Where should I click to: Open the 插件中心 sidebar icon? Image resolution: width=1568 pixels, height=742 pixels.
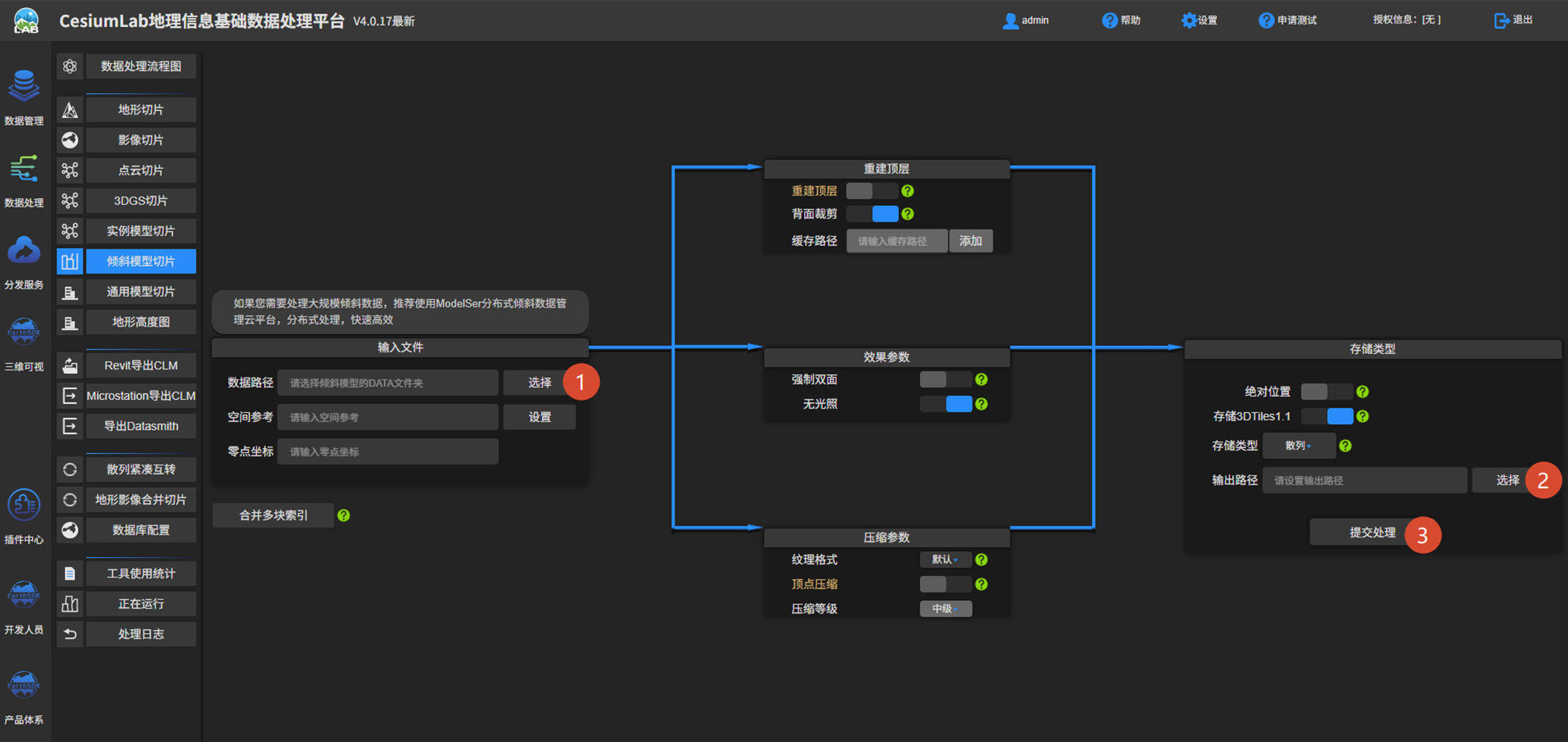[x=24, y=505]
